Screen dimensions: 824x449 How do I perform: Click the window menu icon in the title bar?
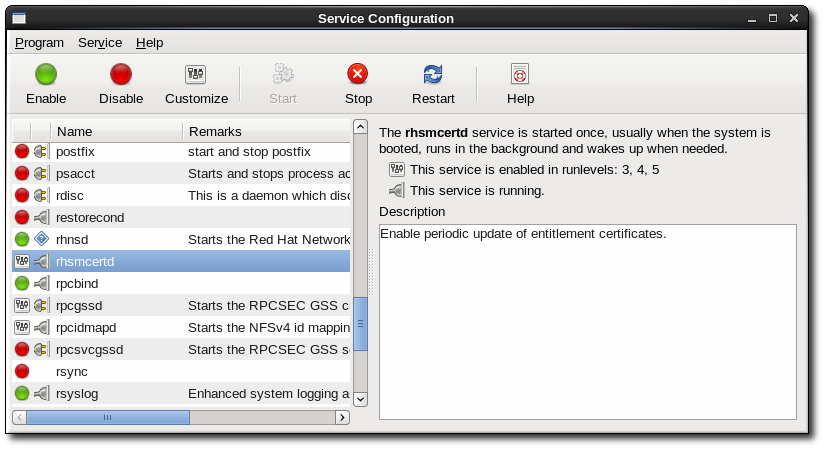coord(19,19)
